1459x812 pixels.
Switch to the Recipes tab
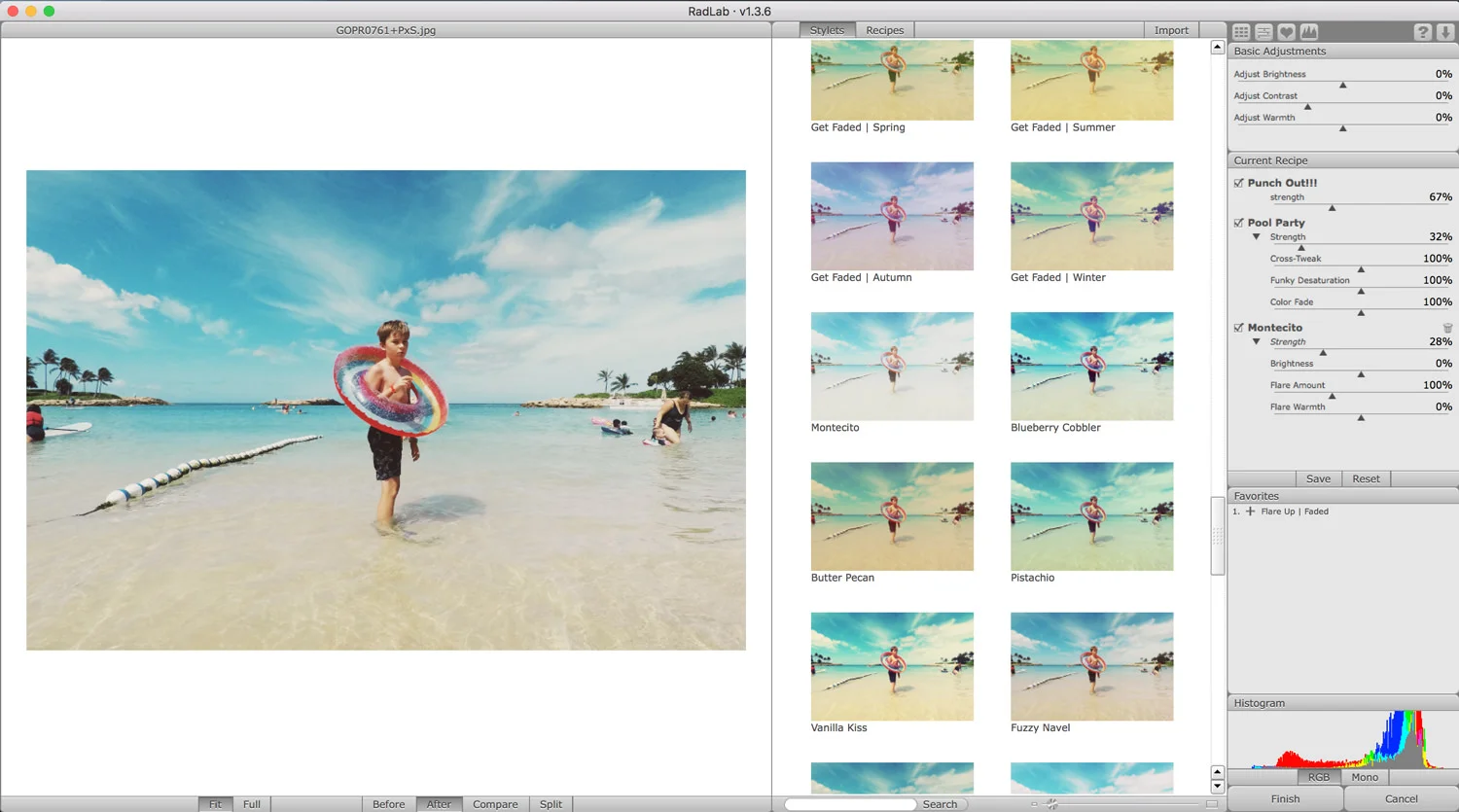pyautogui.click(x=885, y=30)
